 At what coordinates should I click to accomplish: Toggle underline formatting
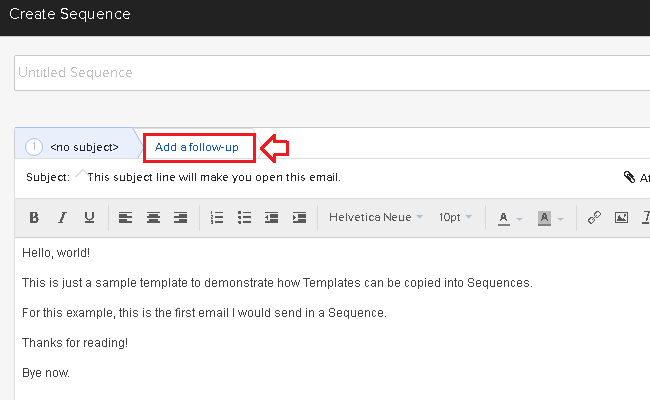[89, 217]
